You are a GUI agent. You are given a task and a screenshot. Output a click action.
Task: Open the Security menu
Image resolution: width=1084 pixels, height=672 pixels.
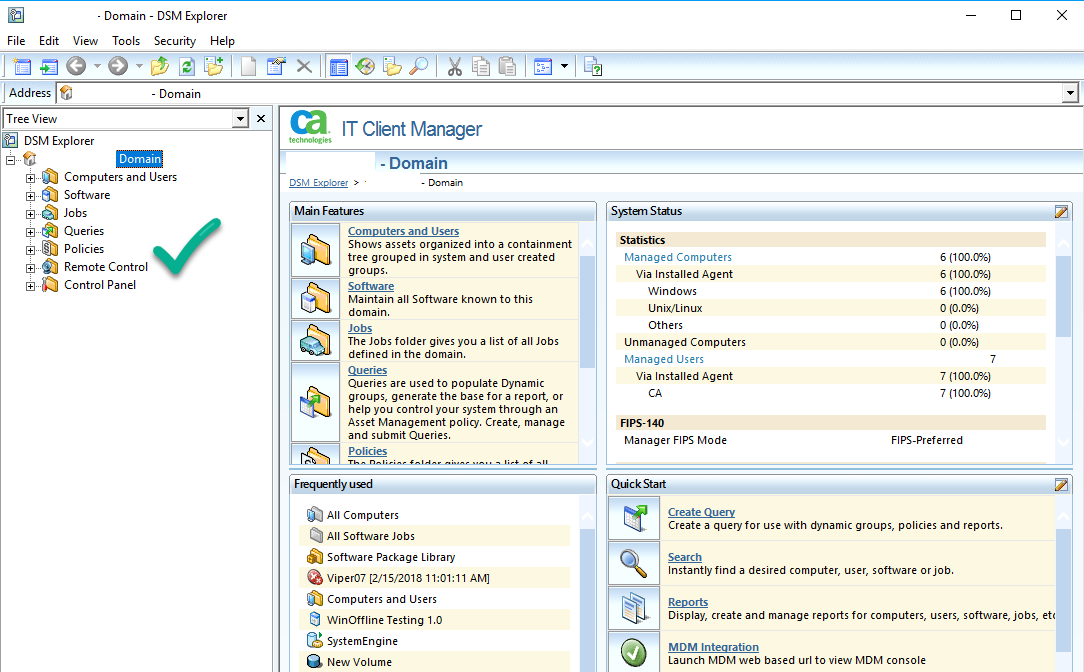click(175, 41)
